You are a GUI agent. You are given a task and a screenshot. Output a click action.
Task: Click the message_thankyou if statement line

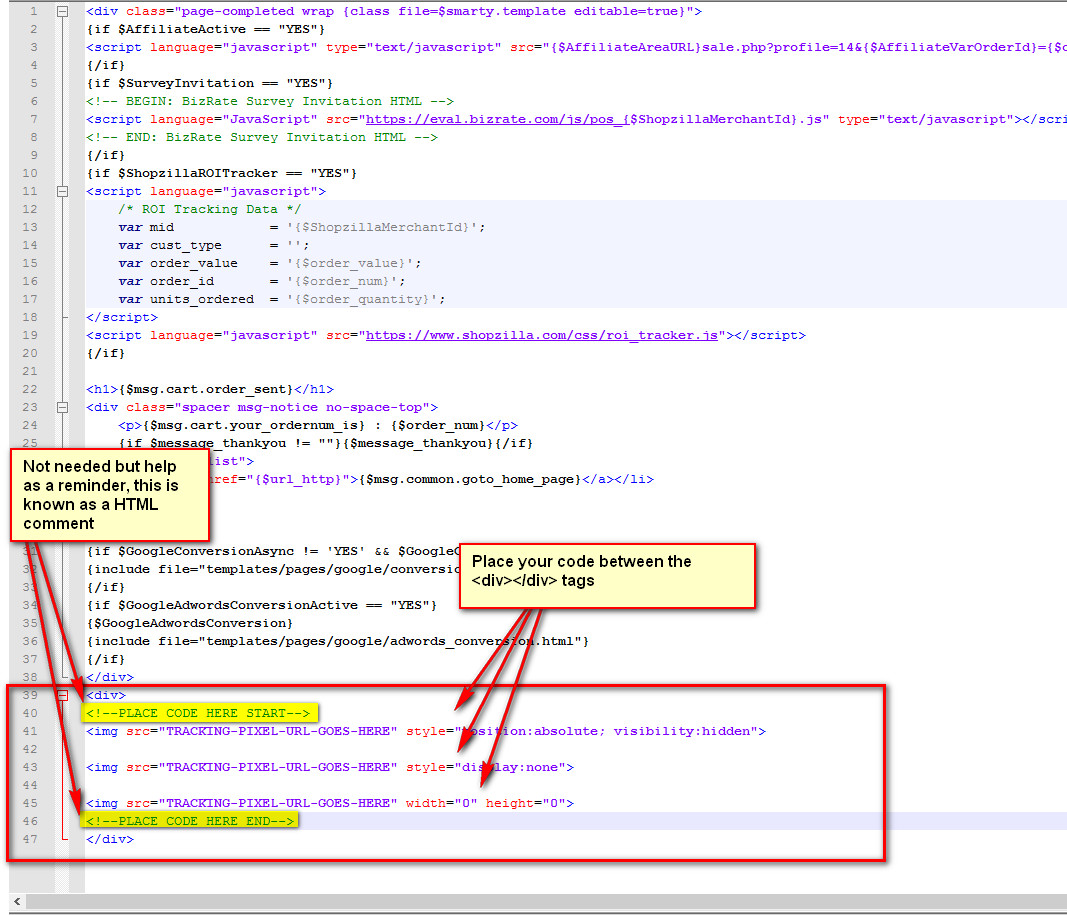coord(325,444)
